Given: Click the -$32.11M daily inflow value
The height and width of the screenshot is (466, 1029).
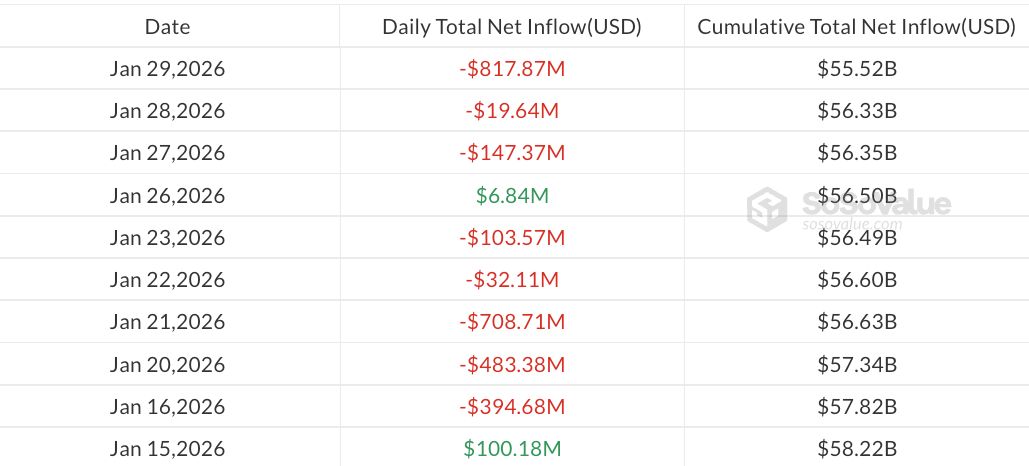Looking at the screenshot, I should point(512,280).
